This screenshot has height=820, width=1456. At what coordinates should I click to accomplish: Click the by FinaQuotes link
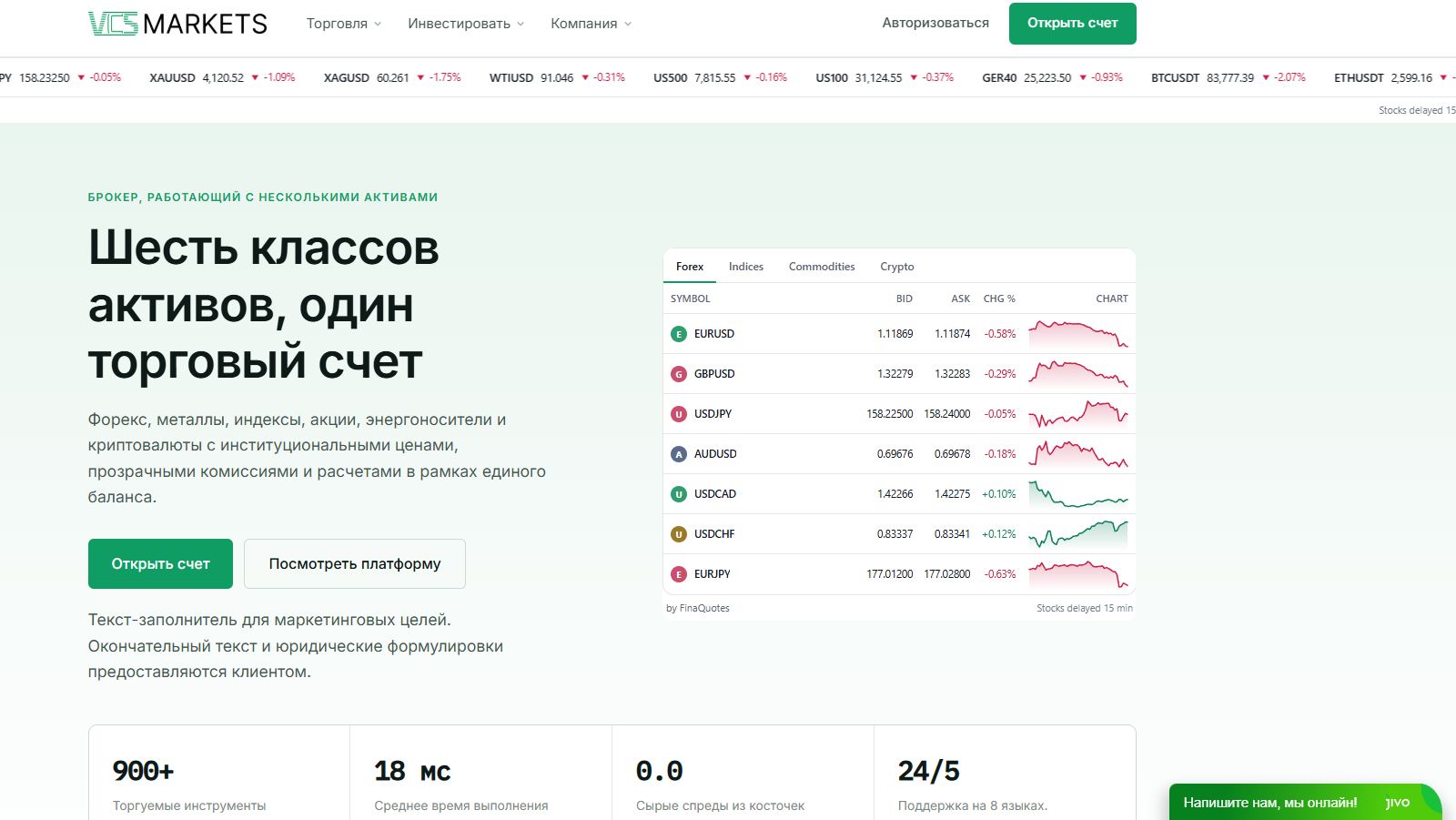pos(698,608)
